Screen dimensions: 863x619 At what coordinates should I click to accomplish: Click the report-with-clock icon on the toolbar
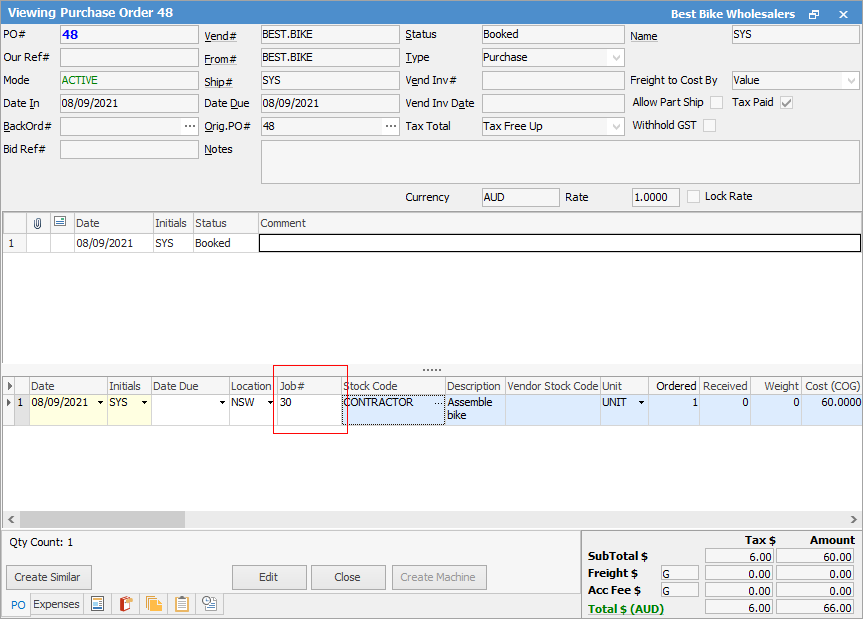click(209, 603)
